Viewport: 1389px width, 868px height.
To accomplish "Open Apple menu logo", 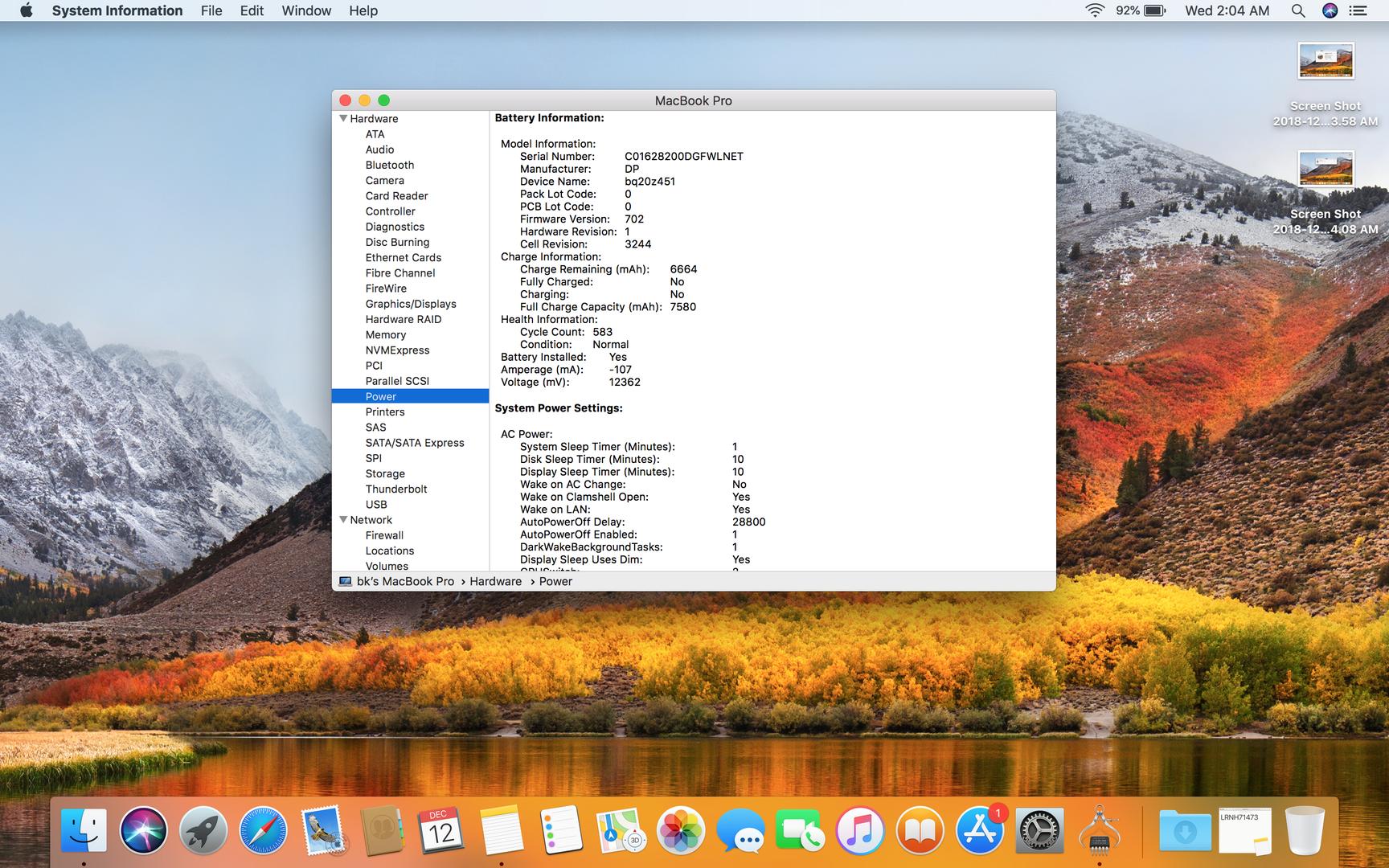I will pos(26,10).
